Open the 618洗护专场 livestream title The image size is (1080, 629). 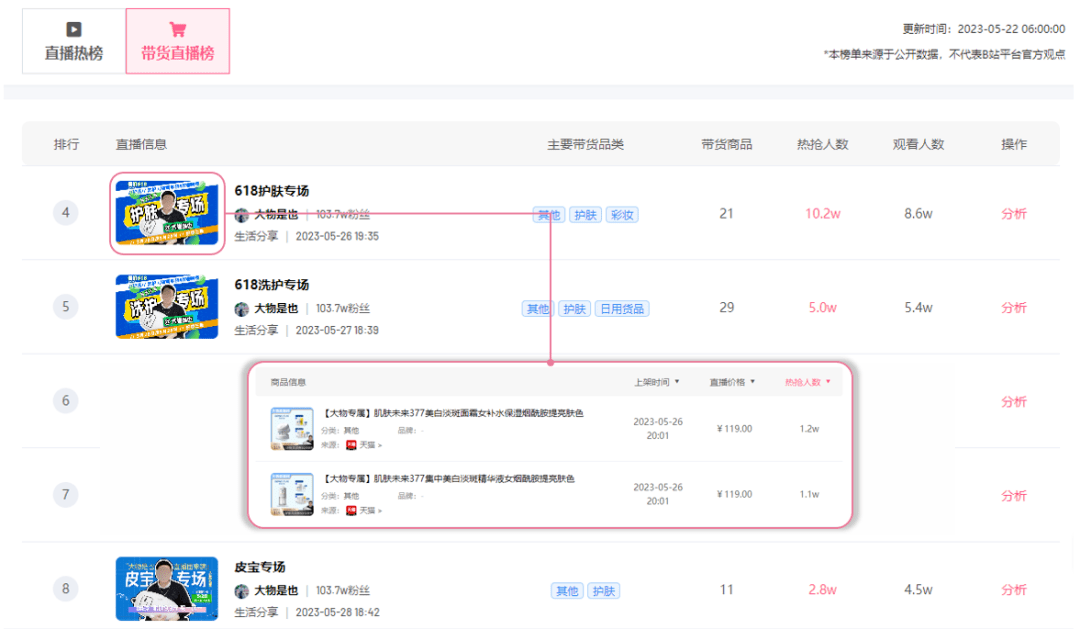(x=271, y=285)
